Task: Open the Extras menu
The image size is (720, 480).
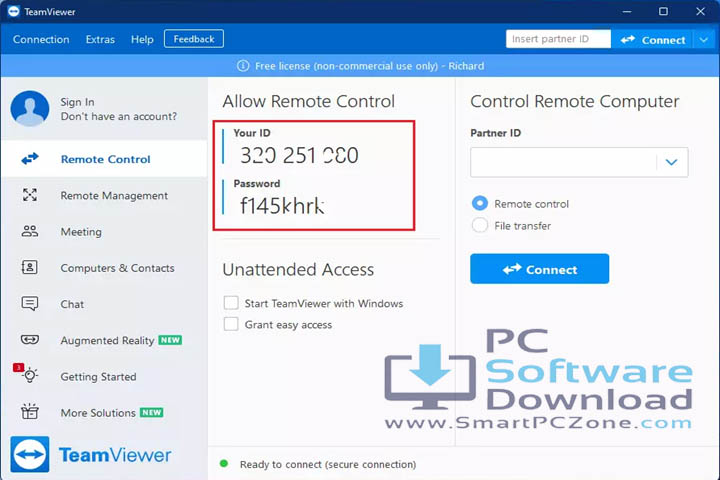Action: point(100,39)
